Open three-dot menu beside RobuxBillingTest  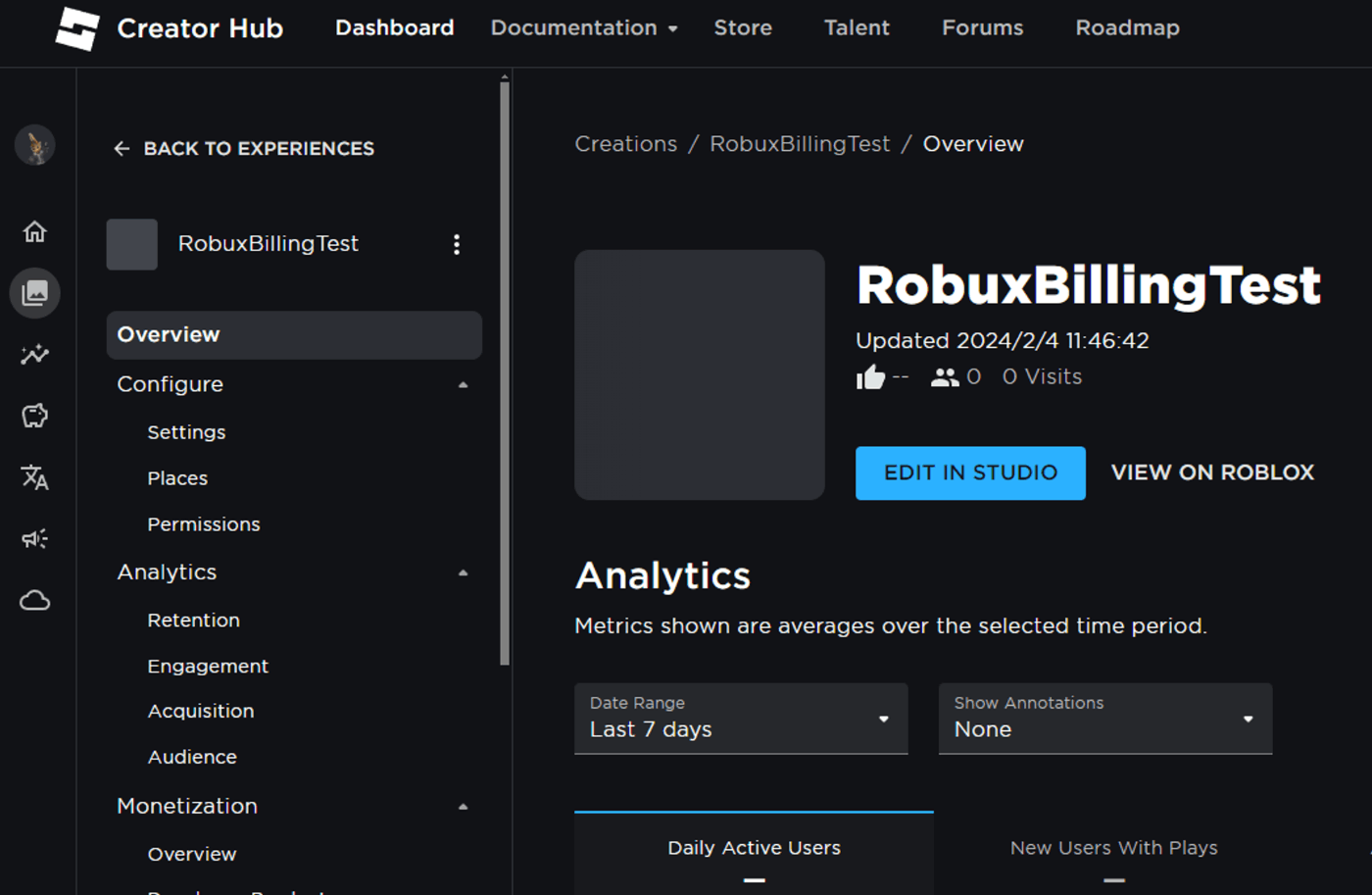[x=457, y=244]
